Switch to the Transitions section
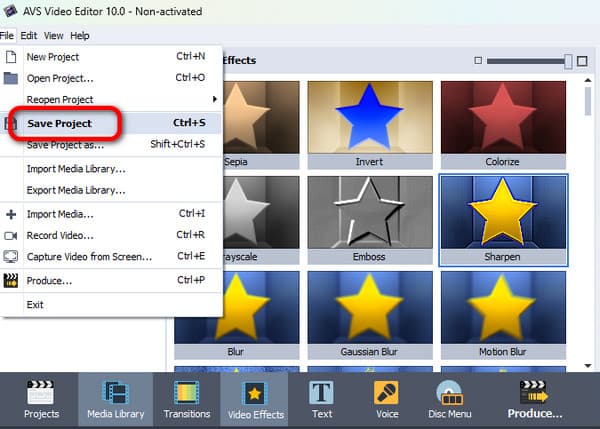Screen dimensions: 600x429 [187, 399]
